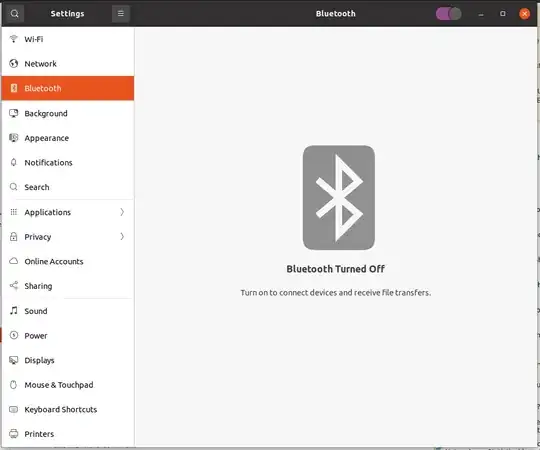The height and width of the screenshot is (450, 540).
Task: Select Keyboard Shortcuts label in the sidebar
Action: pos(61,409)
